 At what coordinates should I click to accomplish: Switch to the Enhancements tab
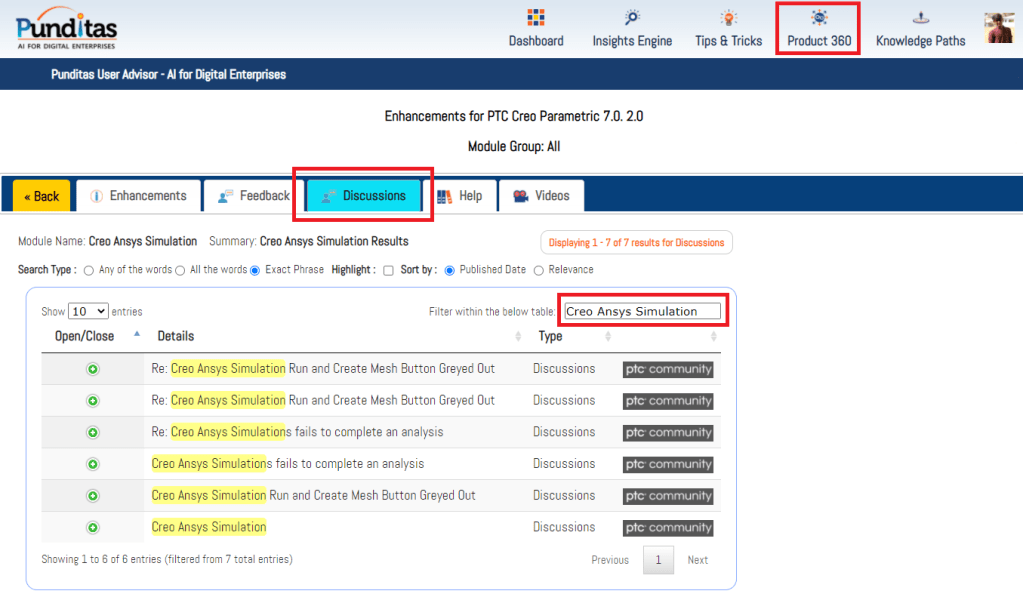pos(138,196)
